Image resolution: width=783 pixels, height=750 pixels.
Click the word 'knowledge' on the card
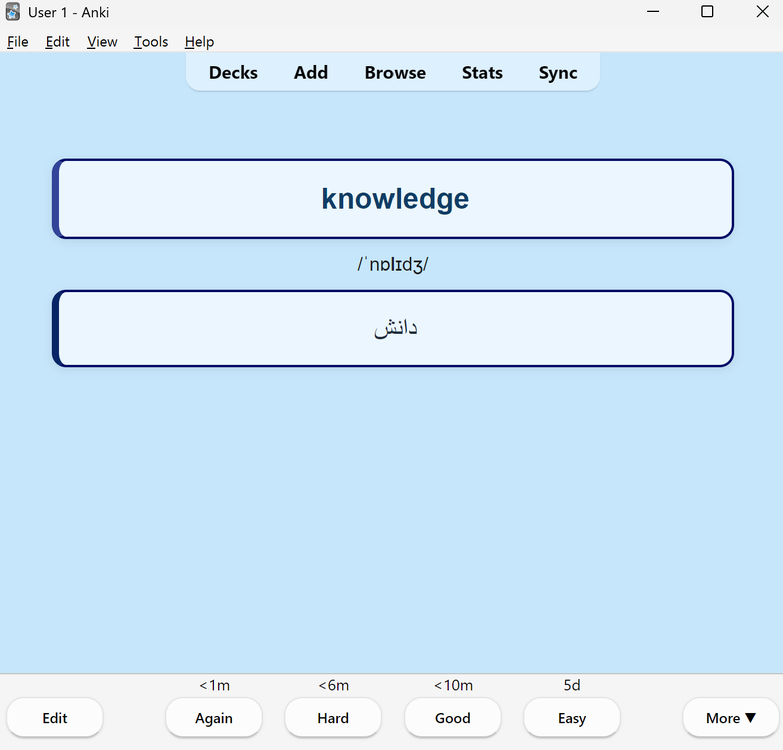coord(395,199)
